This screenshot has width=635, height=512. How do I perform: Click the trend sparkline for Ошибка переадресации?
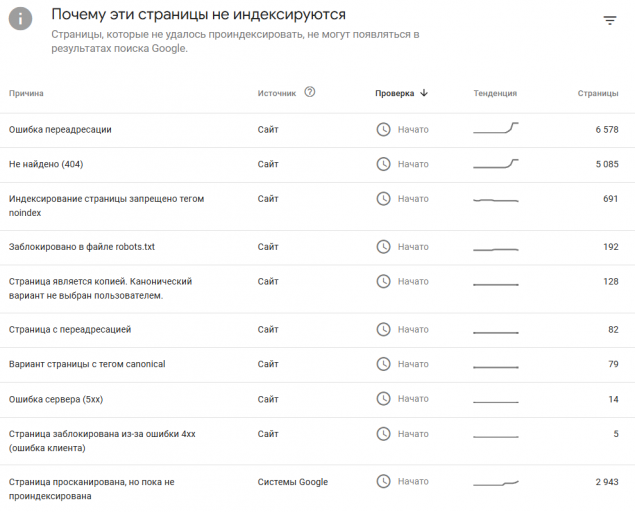[496, 128]
